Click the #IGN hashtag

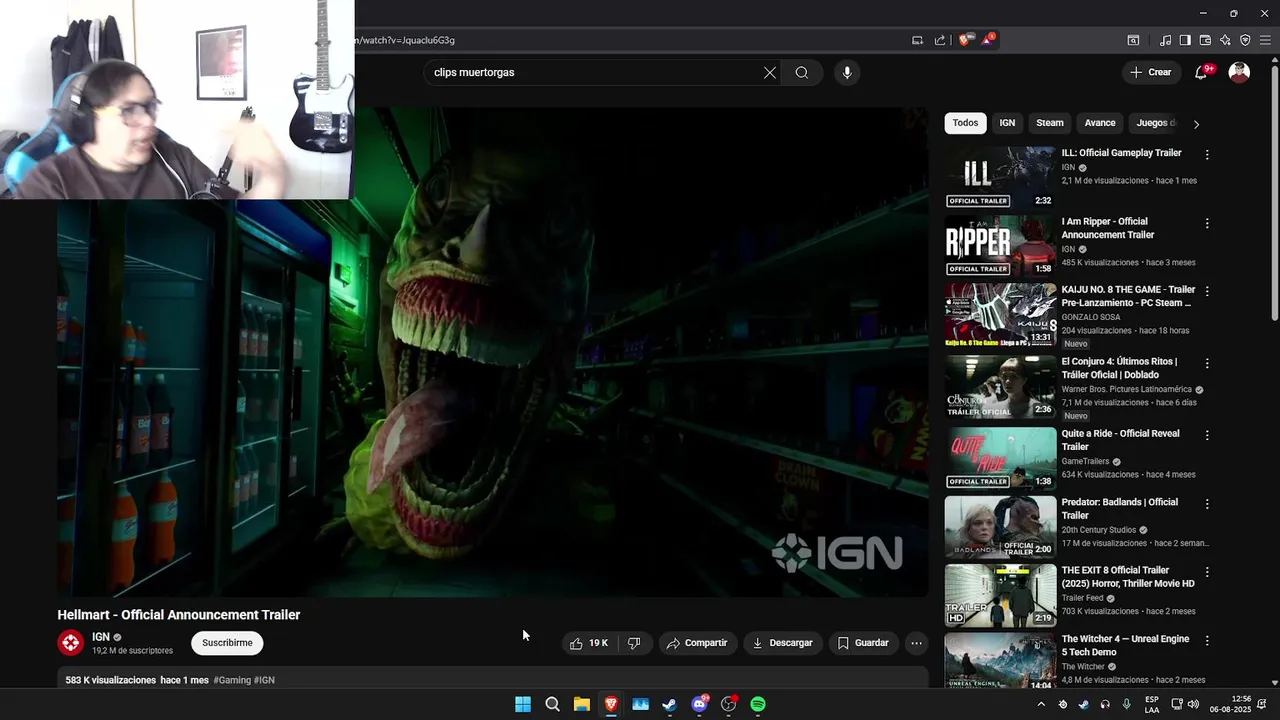tap(264, 680)
